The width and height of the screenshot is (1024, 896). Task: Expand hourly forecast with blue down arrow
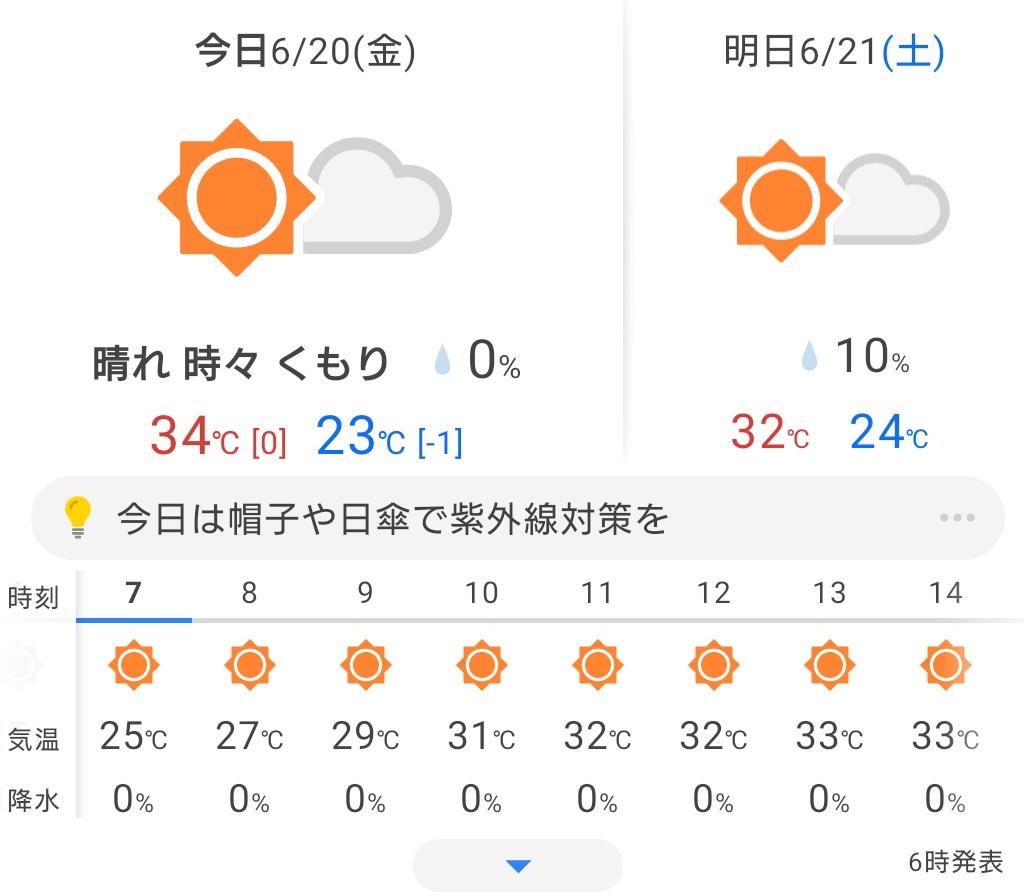coord(518,865)
